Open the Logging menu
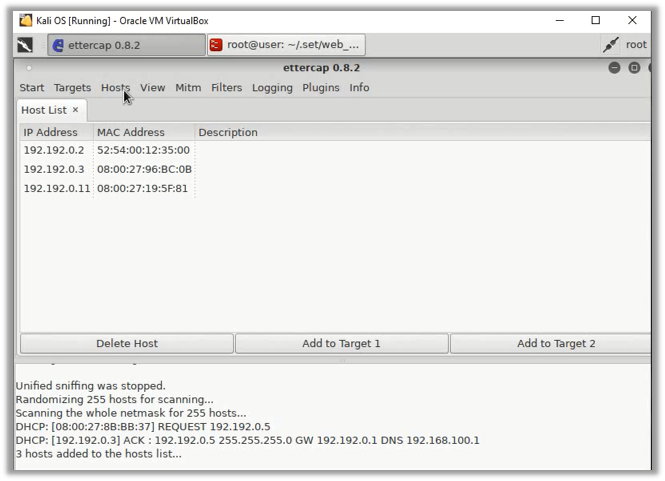Image resolution: width=665 pixels, height=481 pixels. [272, 88]
